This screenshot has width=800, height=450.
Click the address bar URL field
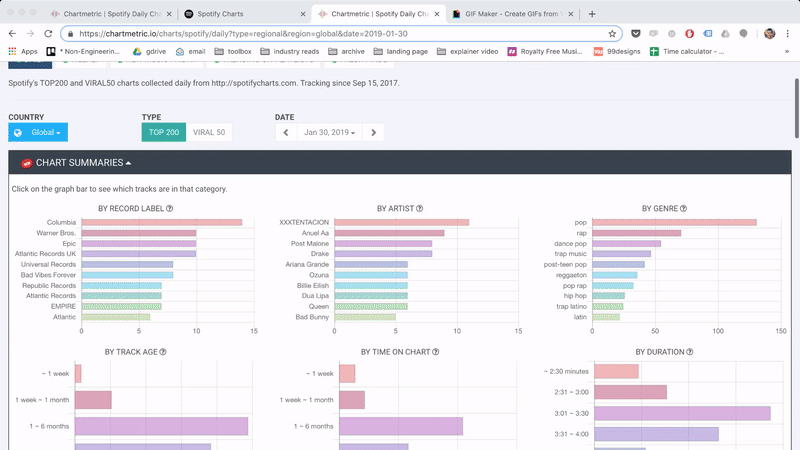341,34
